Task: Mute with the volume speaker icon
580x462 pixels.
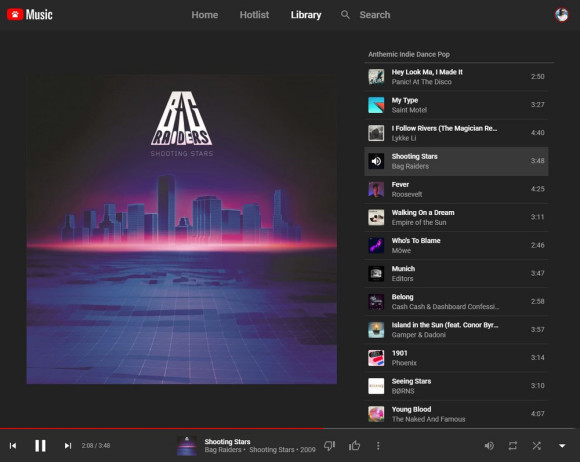Action: (x=489, y=446)
